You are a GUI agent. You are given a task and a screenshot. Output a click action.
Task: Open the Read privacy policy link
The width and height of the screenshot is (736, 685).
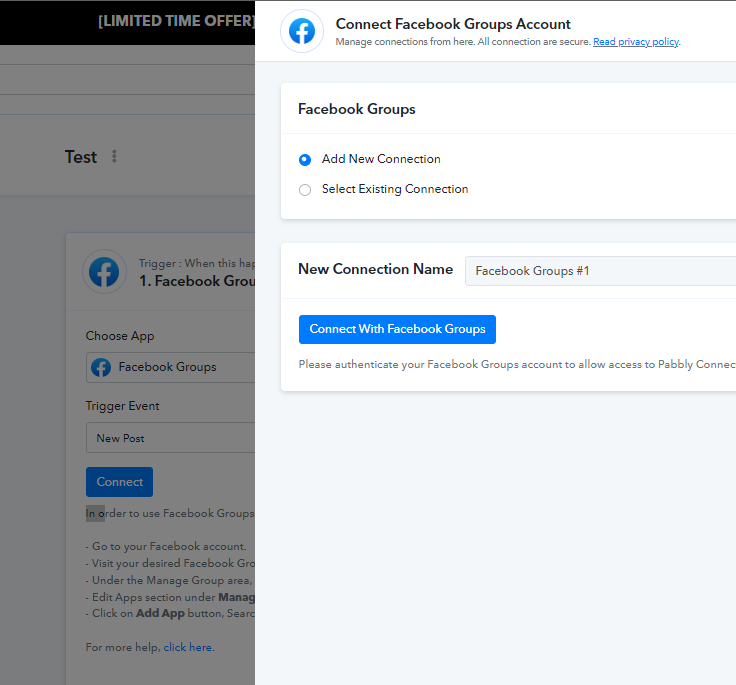click(636, 42)
